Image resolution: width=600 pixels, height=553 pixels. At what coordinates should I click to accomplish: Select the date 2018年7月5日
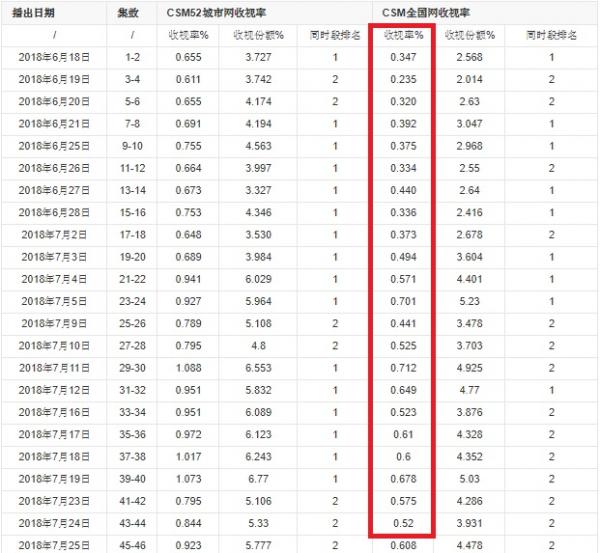click(54, 302)
